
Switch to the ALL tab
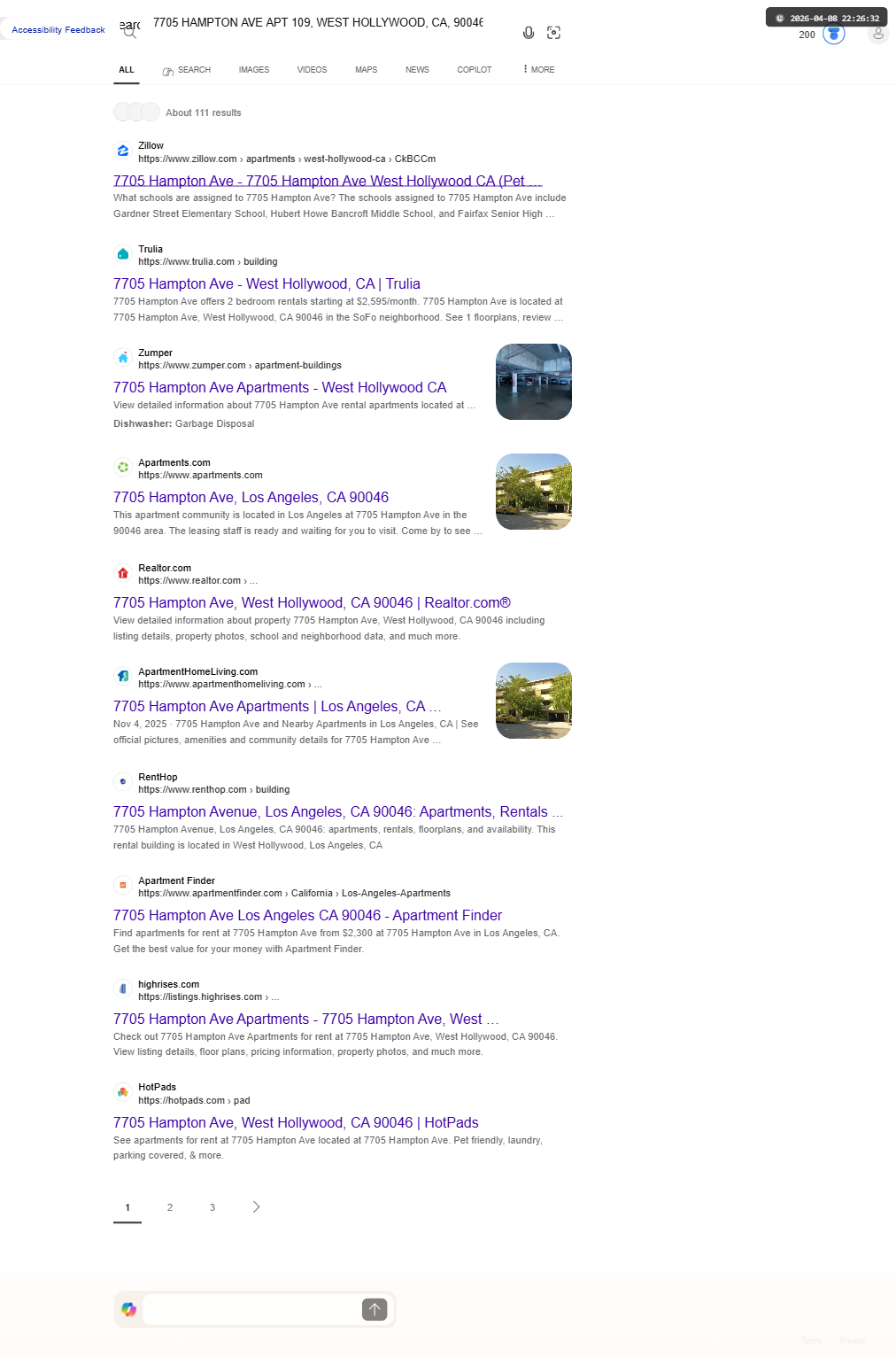(x=127, y=70)
